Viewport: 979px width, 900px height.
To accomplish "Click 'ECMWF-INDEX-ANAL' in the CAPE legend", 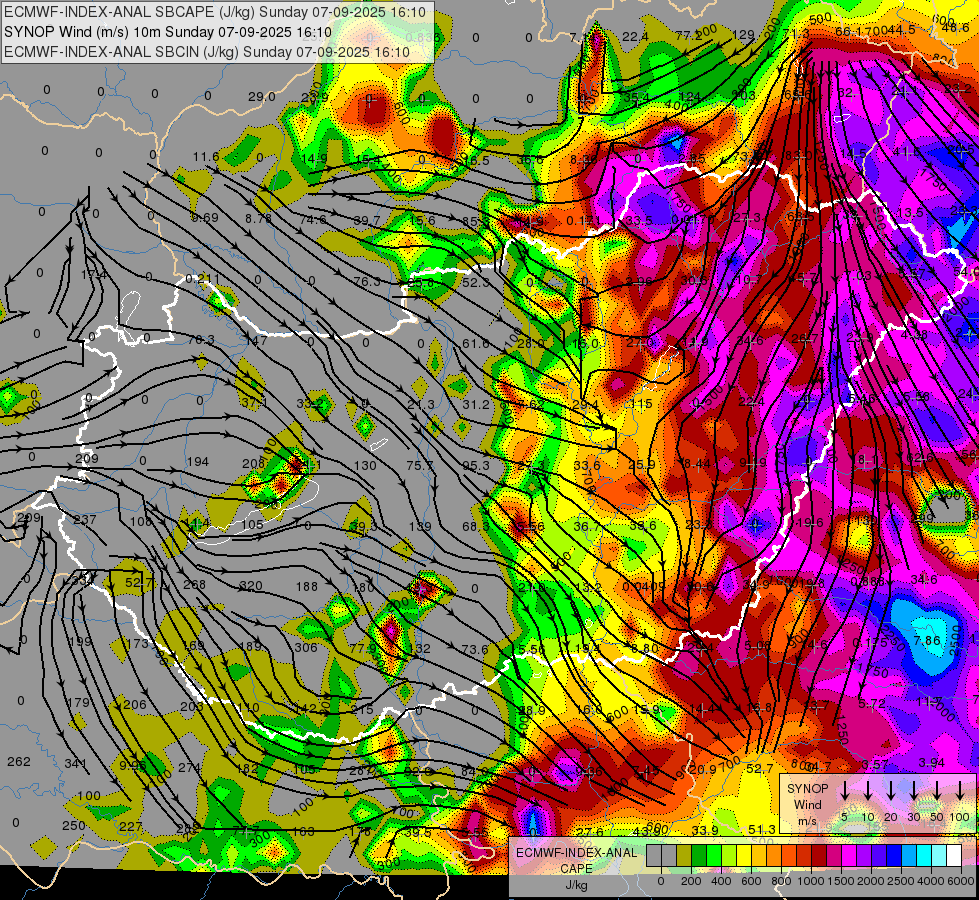I will [x=576, y=853].
